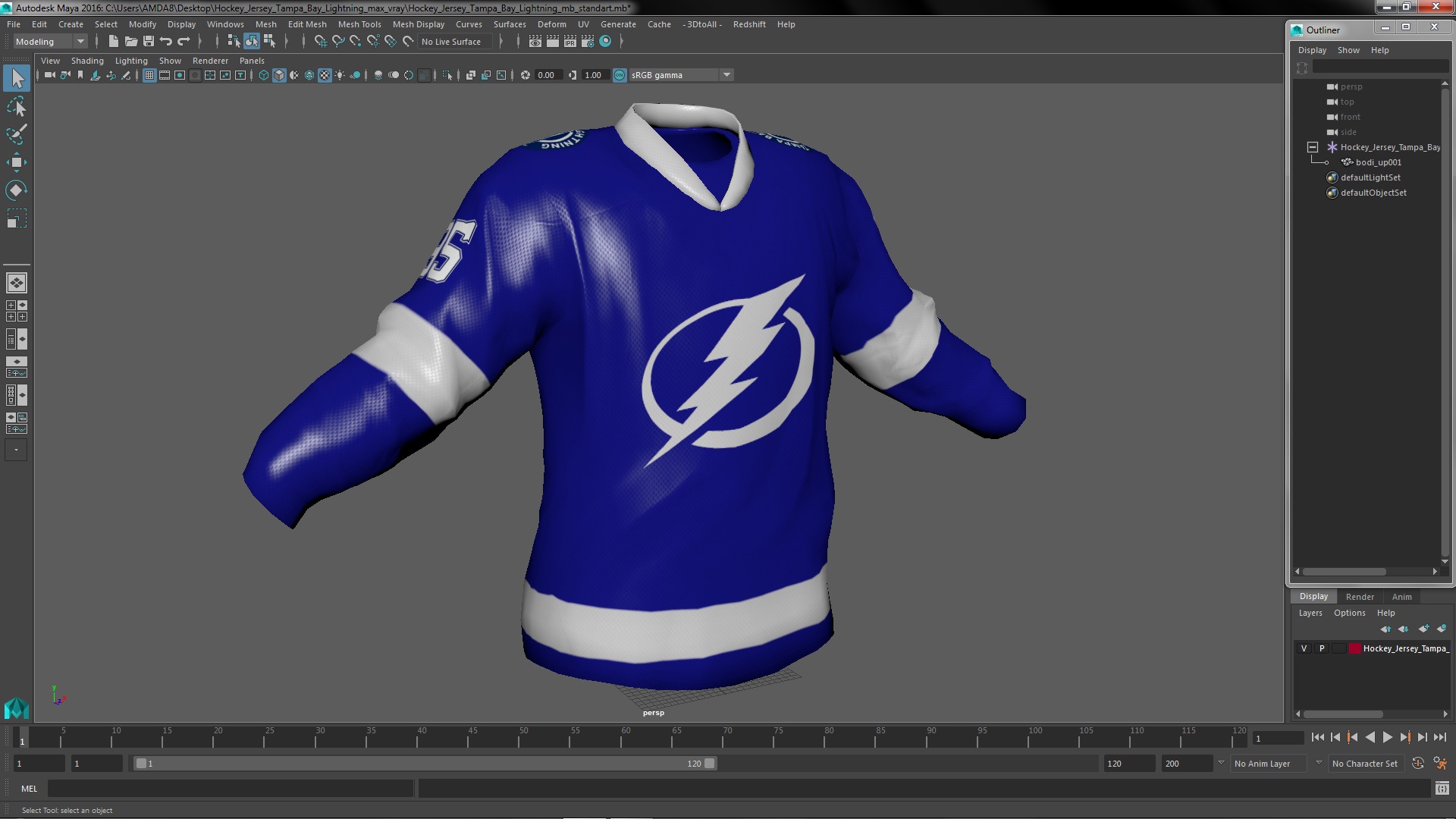Image resolution: width=1456 pixels, height=819 pixels.
Task: Toggle auto keyframe button
Action: point(1418,764)
